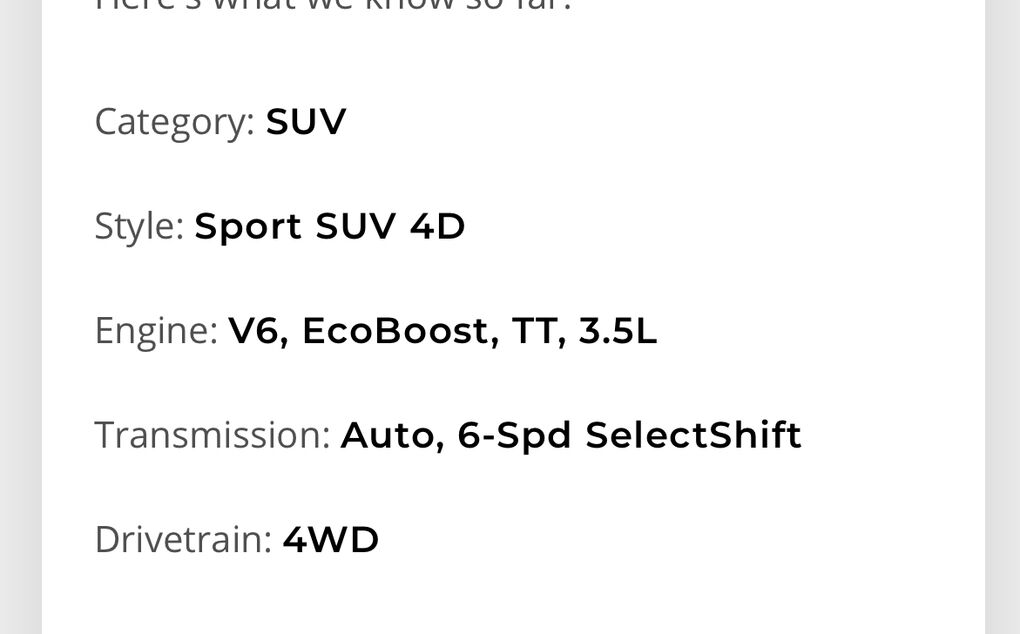Select the bold "SUV" category value
Screen dimensions: 1020x634
pyautogui.click(x=306, y=122)
